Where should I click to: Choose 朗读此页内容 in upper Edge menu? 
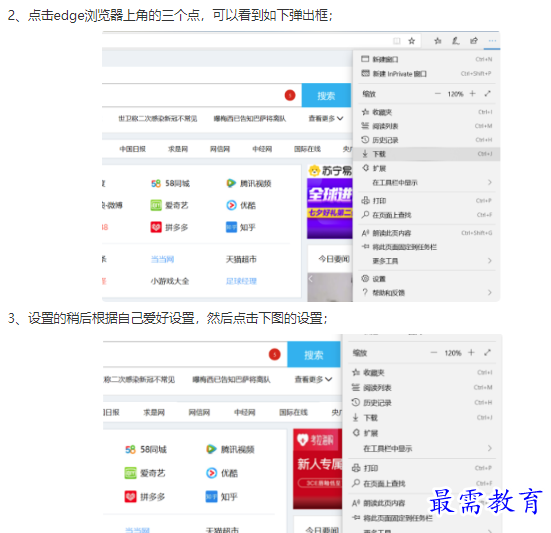click(427, 233)
